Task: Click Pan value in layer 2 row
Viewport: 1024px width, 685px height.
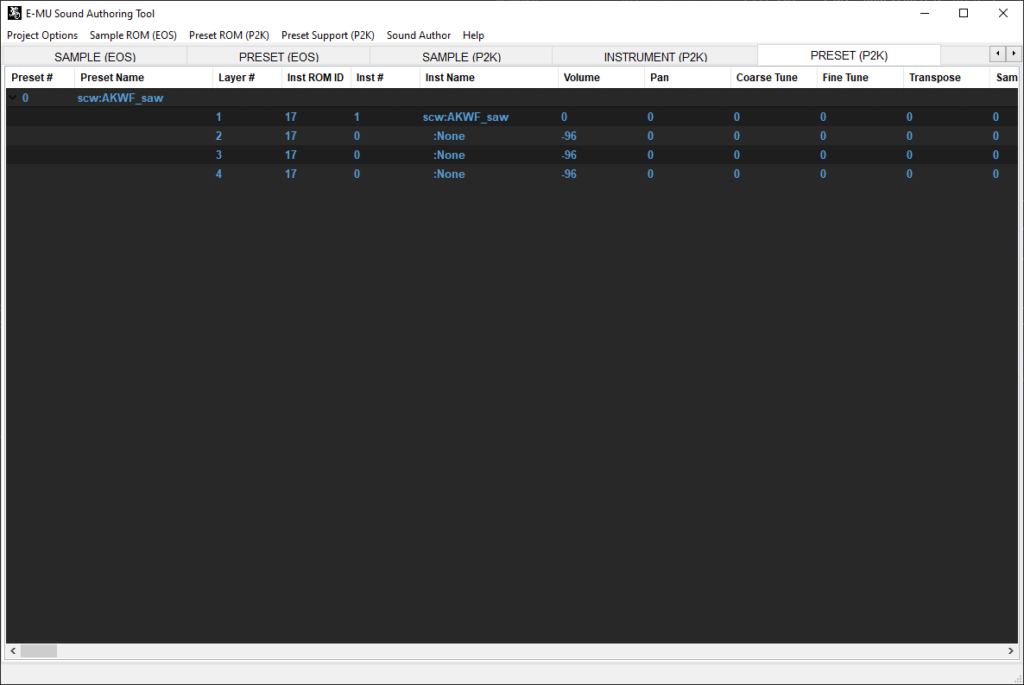Action: (x=650, y=136)
